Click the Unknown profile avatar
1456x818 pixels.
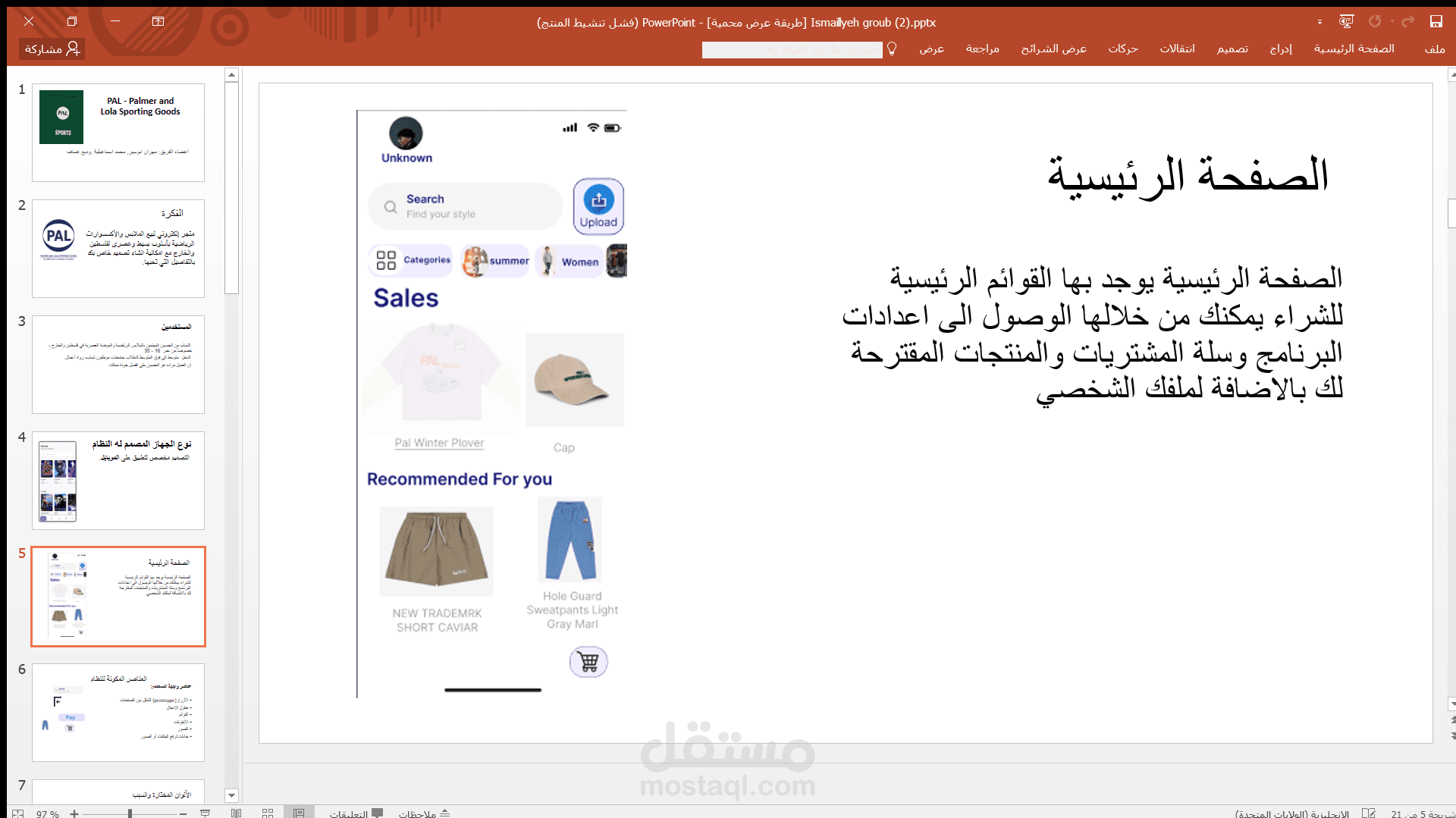406,133
